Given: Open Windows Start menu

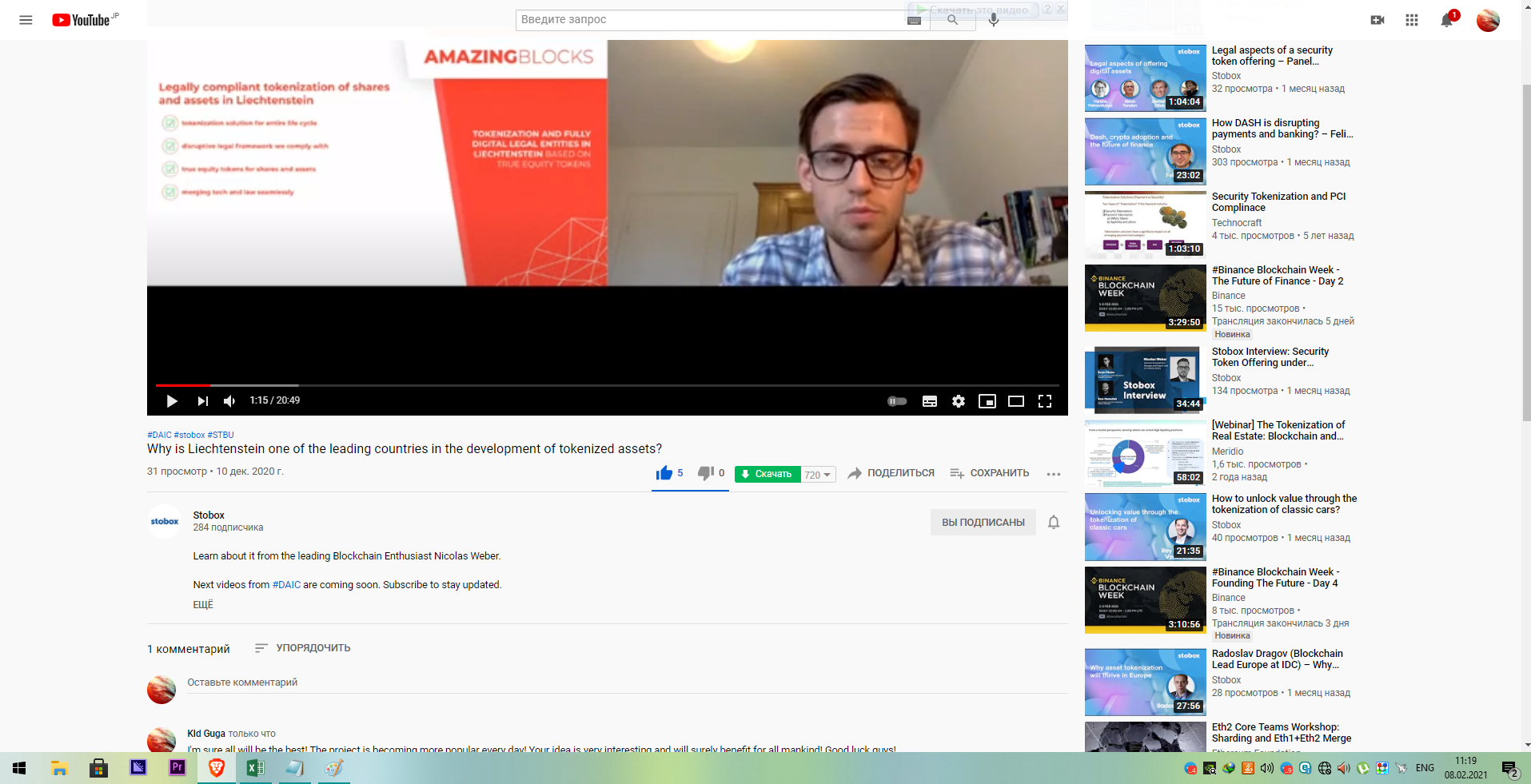Looking at the screenshot, I should click(19, 768).
